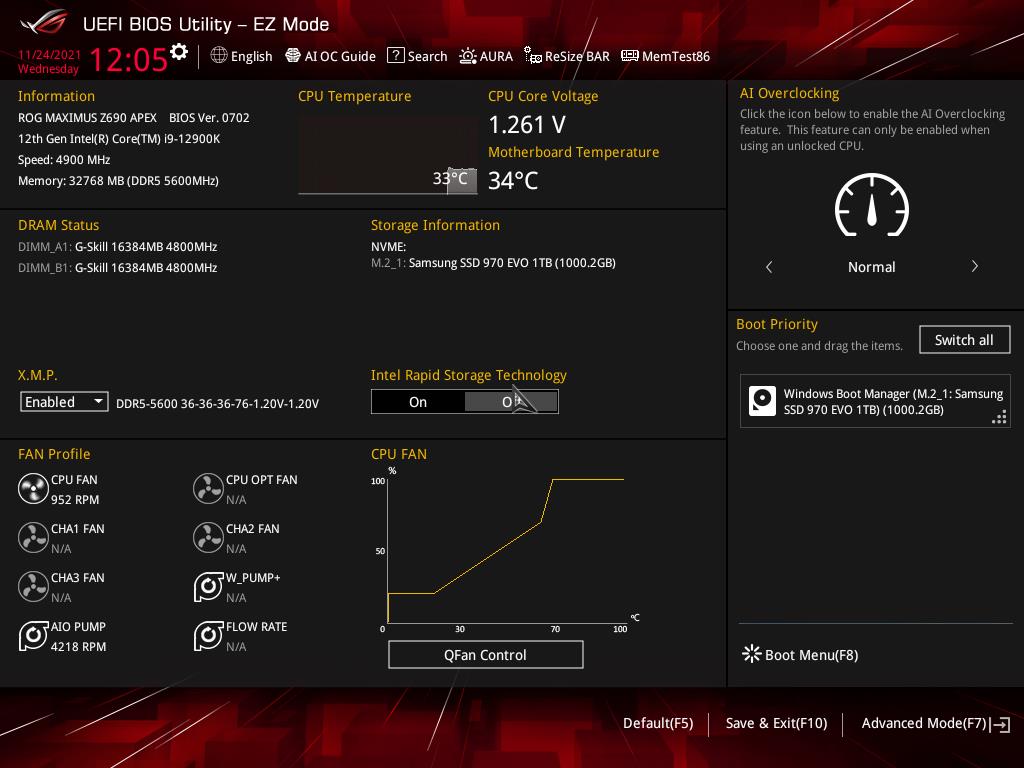Viewport: 1024px width, 768px height.
Task: Click the AIO PUMP icon
Action: (33, 636)
